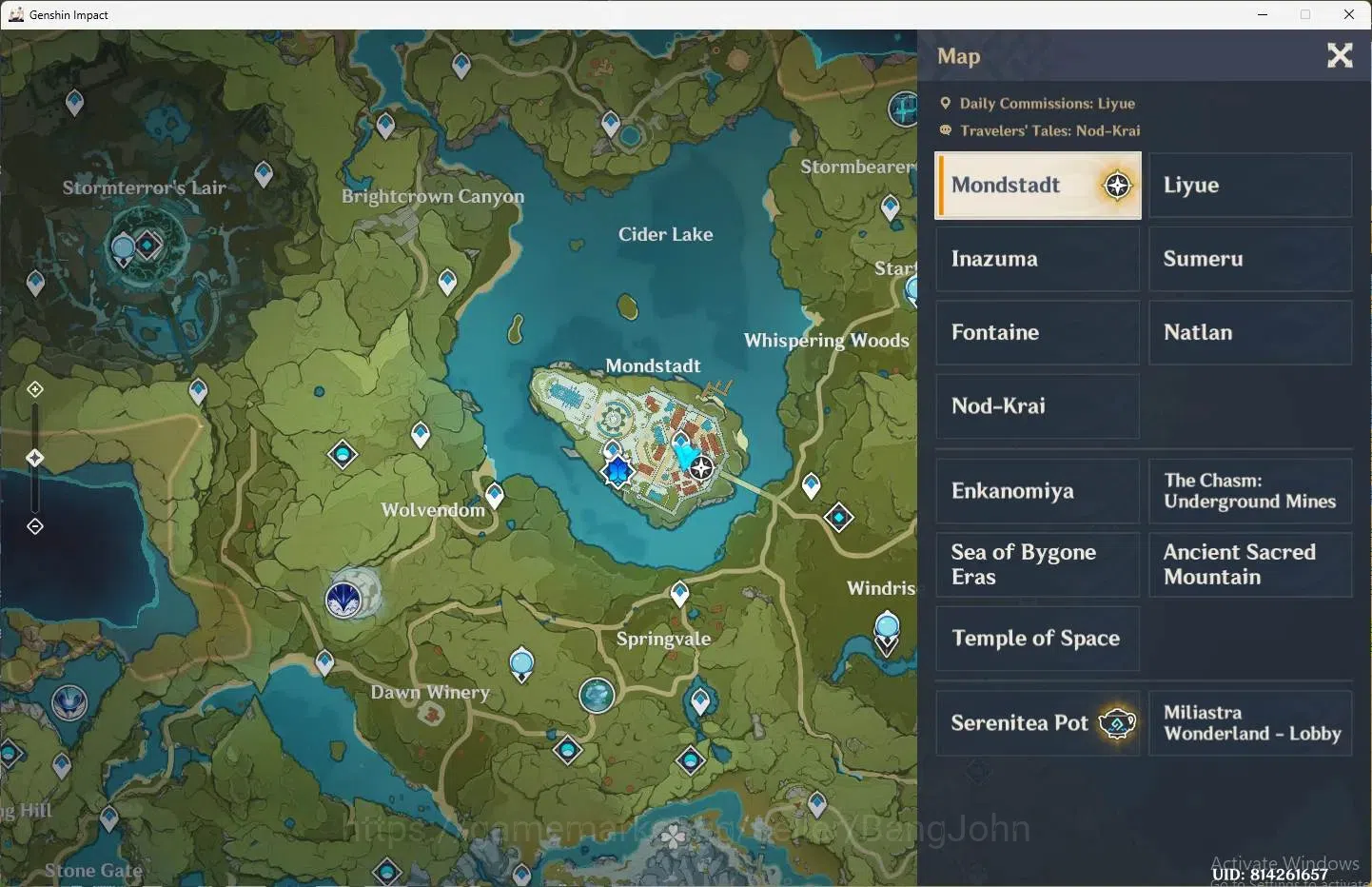Open the Enkanomiya map
The height and width of the screenshot is (887, 1372).
pyautogui.click(x=1037, y=491)
